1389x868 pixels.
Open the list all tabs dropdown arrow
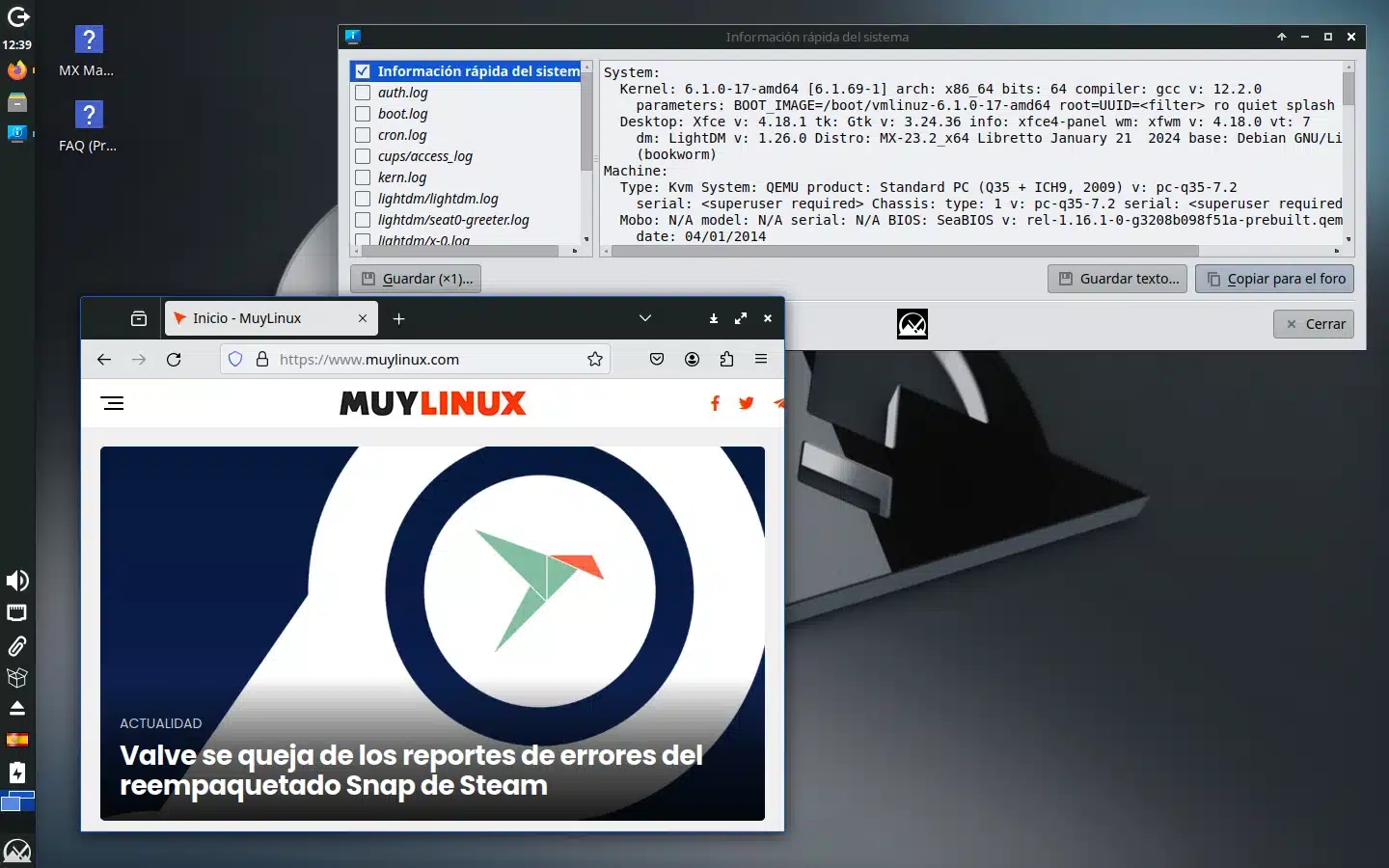tap(645, 318)
